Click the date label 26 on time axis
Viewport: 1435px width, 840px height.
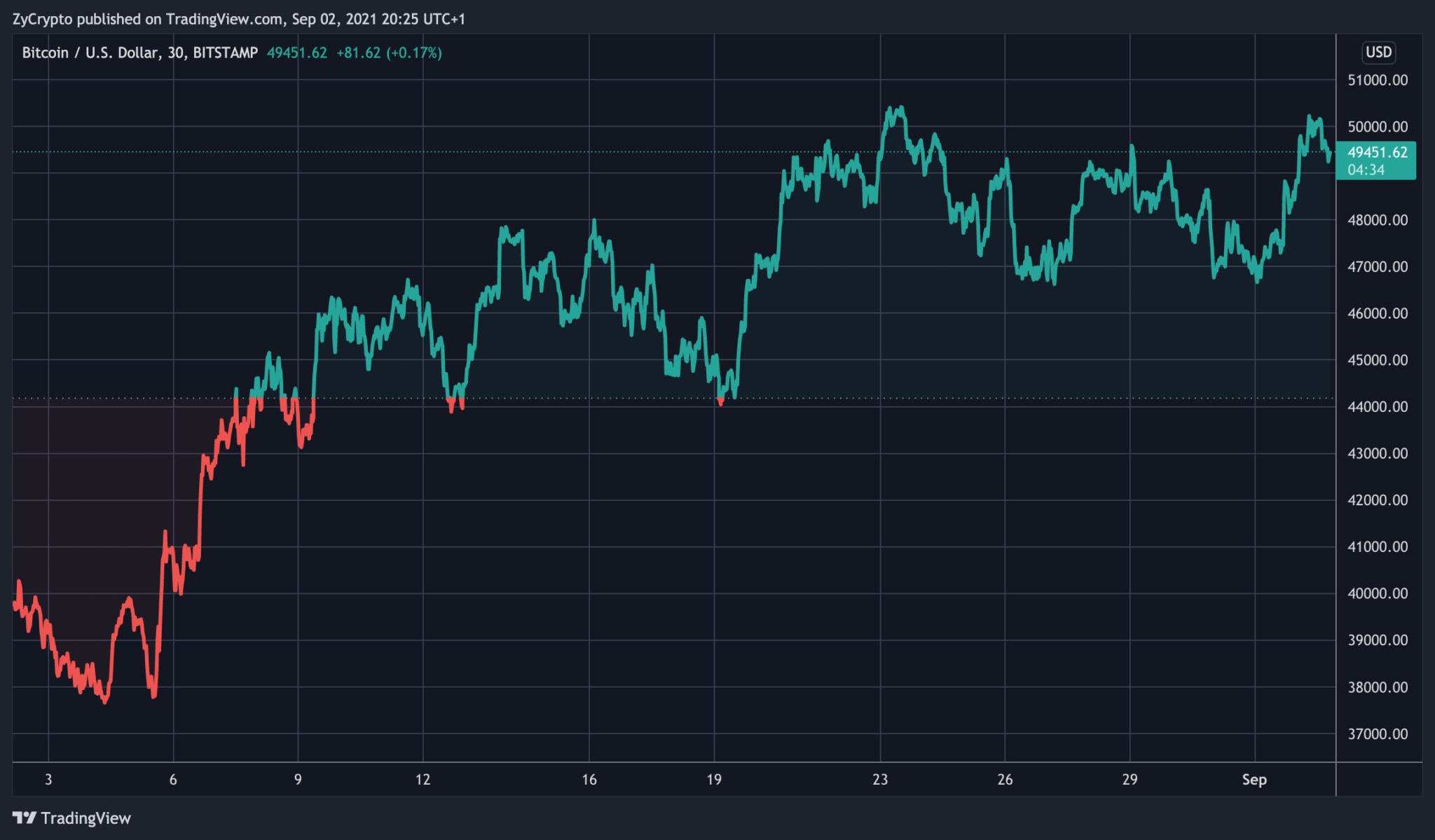click(1005, 779)
